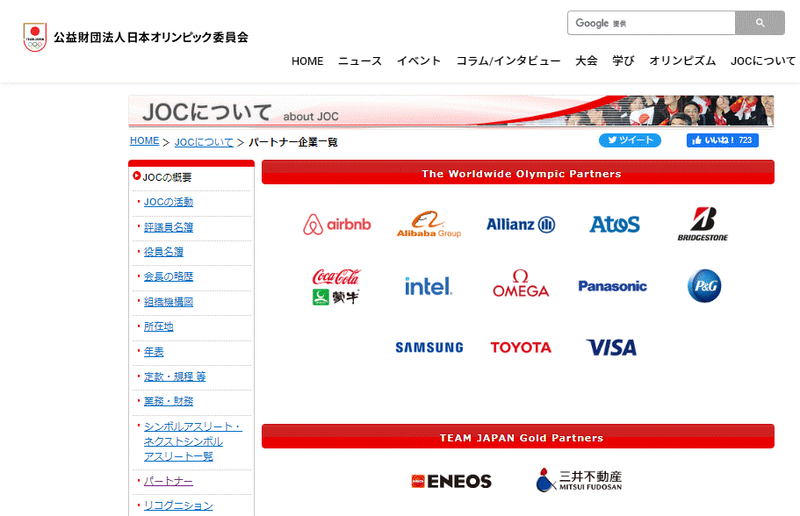Image resolution: width=800 pixels, height=516 pixels.
Task: Open the Panasonic partner logo
Action: tap(612, 286)
